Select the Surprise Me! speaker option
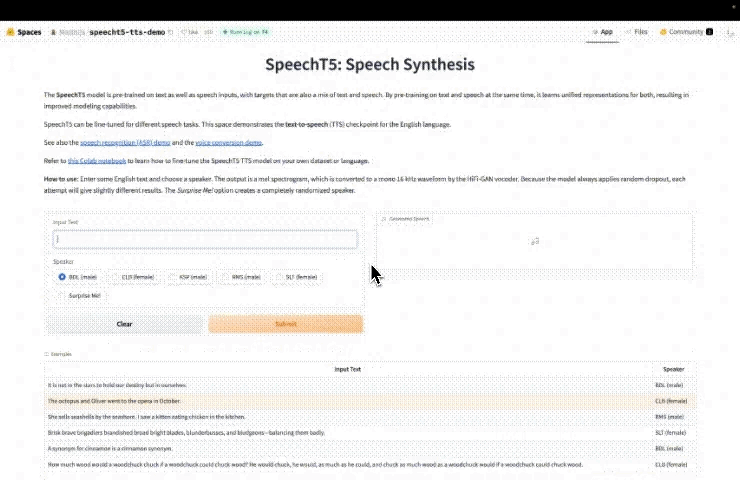Screen dimensions: 740x480 click(x=79, y=295)
